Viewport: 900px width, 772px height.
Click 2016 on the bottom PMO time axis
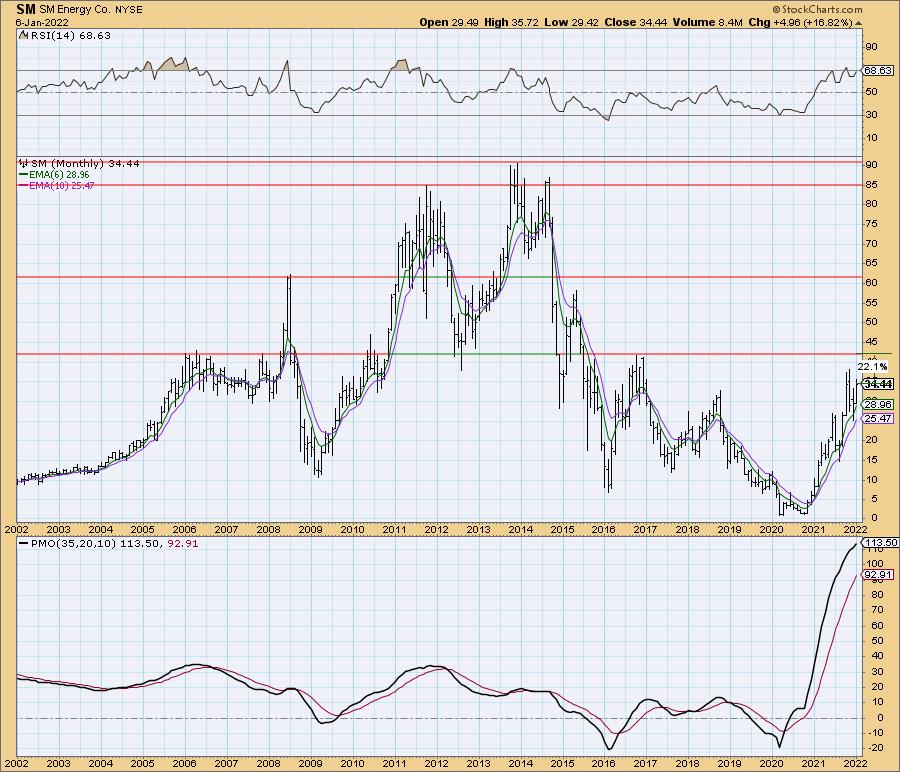[604, 763]
